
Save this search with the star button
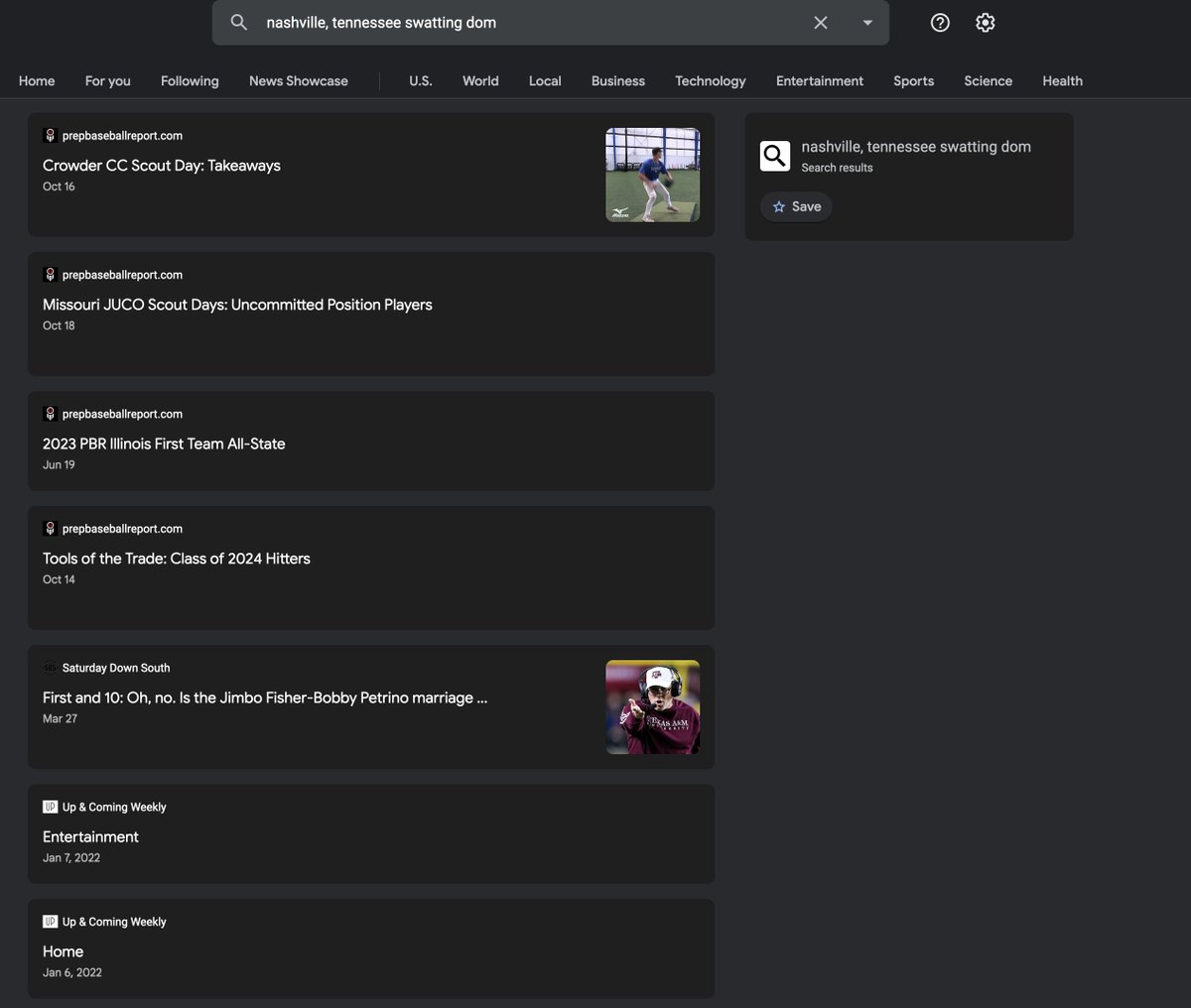[x=797, y=206]
